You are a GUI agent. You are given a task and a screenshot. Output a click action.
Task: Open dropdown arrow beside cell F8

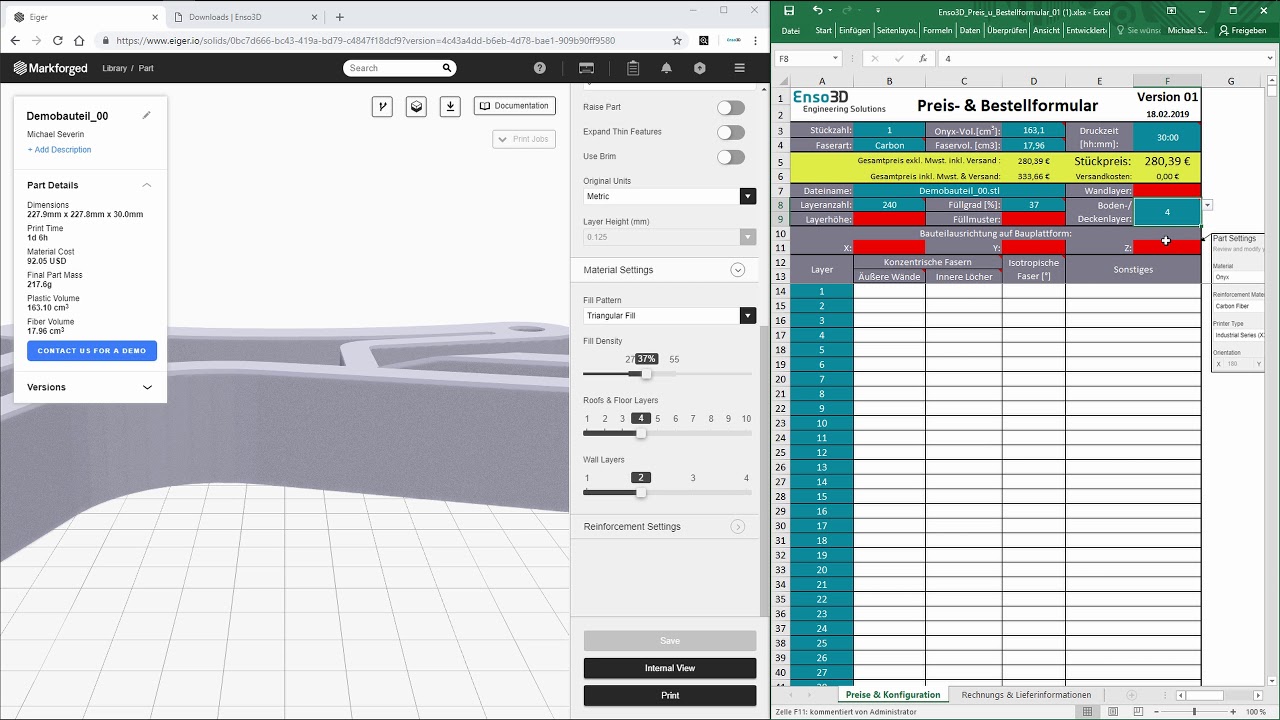(x=1208, y=205)
